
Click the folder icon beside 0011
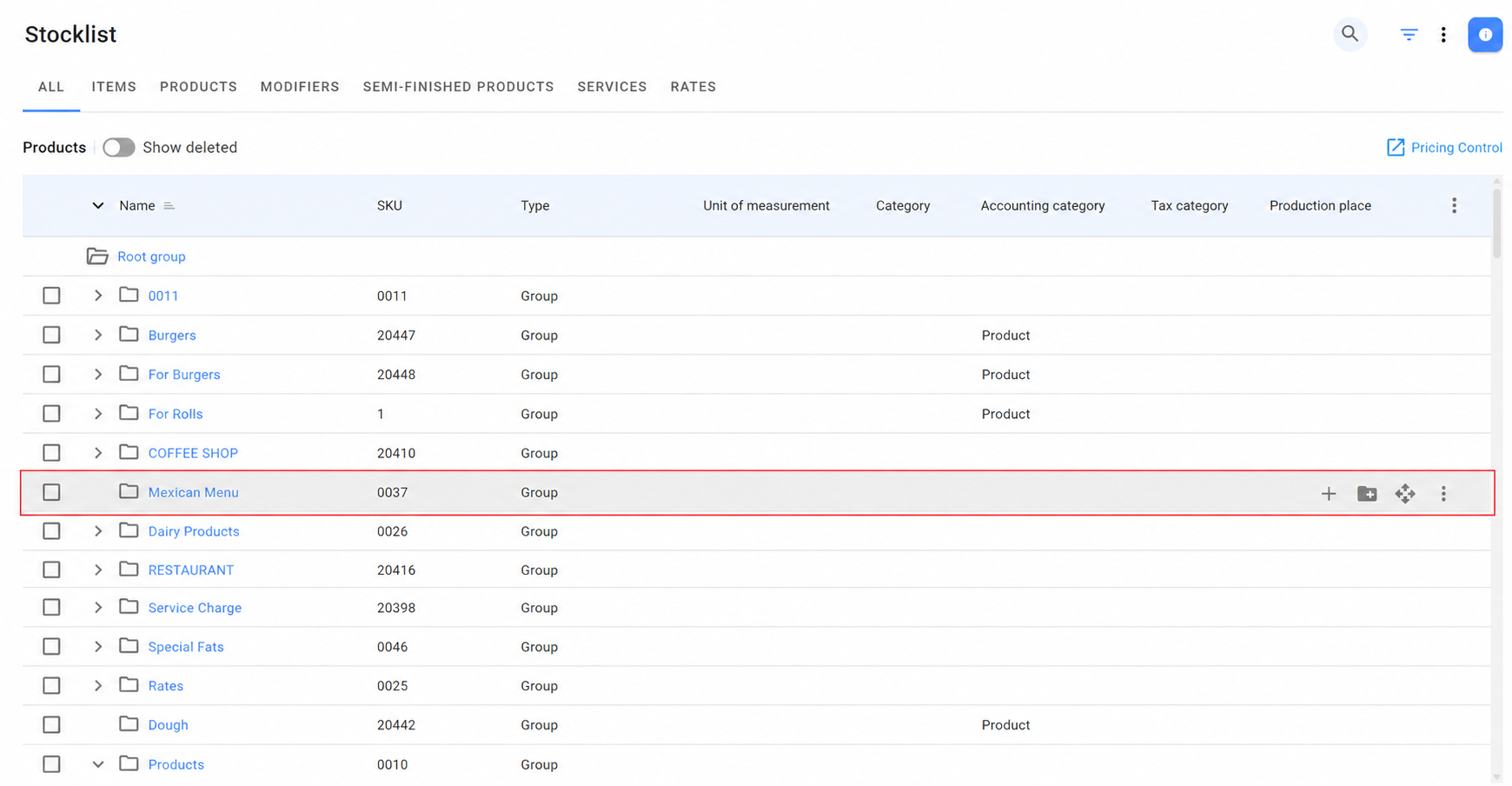tap(129, 295)
